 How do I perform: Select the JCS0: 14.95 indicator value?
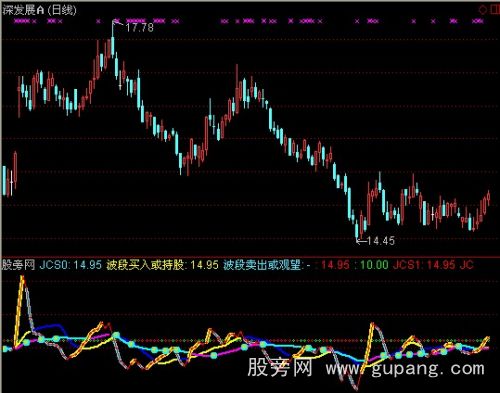70,265
